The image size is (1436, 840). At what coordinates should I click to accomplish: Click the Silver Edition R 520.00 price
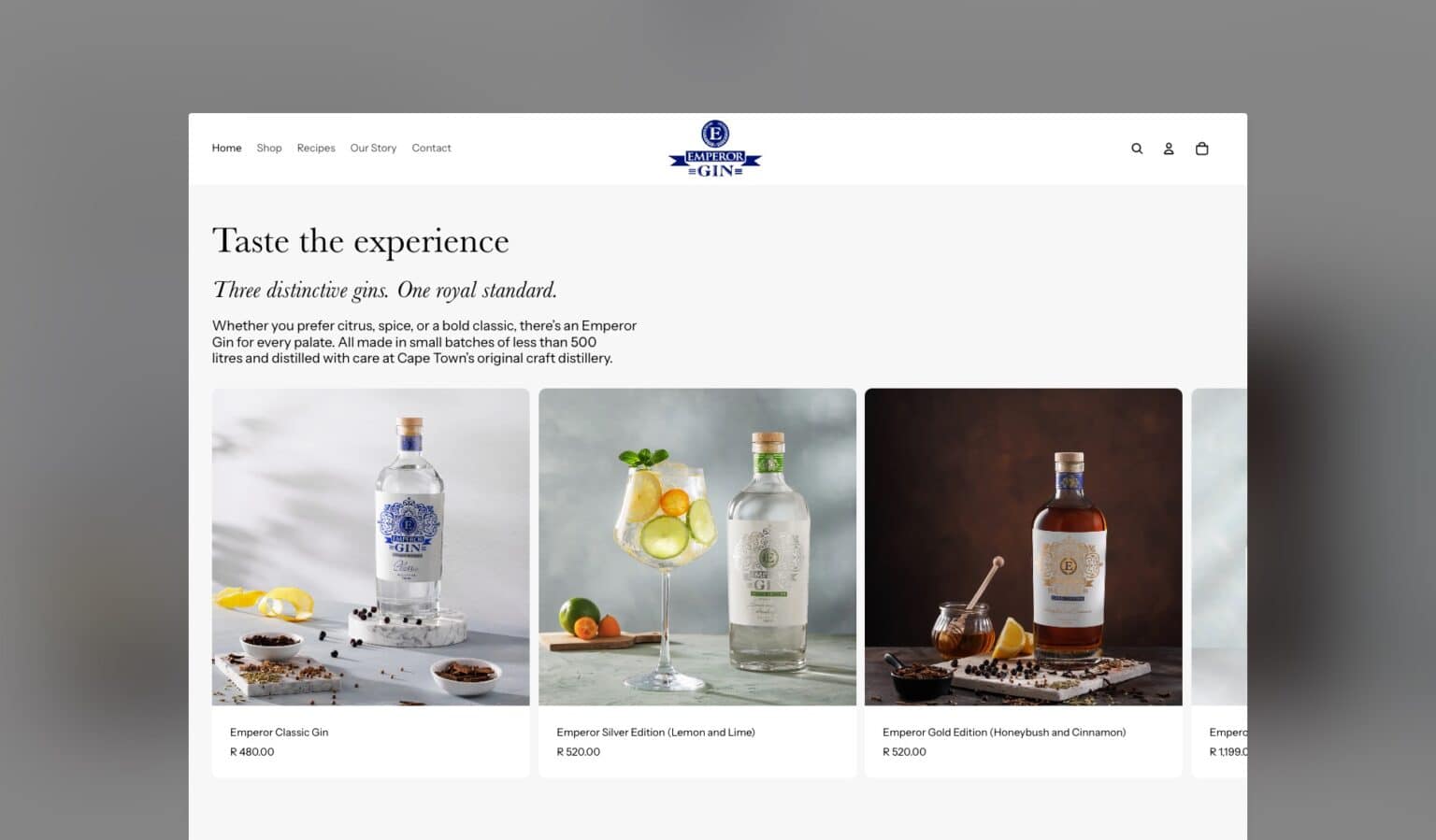pos(578,752)
